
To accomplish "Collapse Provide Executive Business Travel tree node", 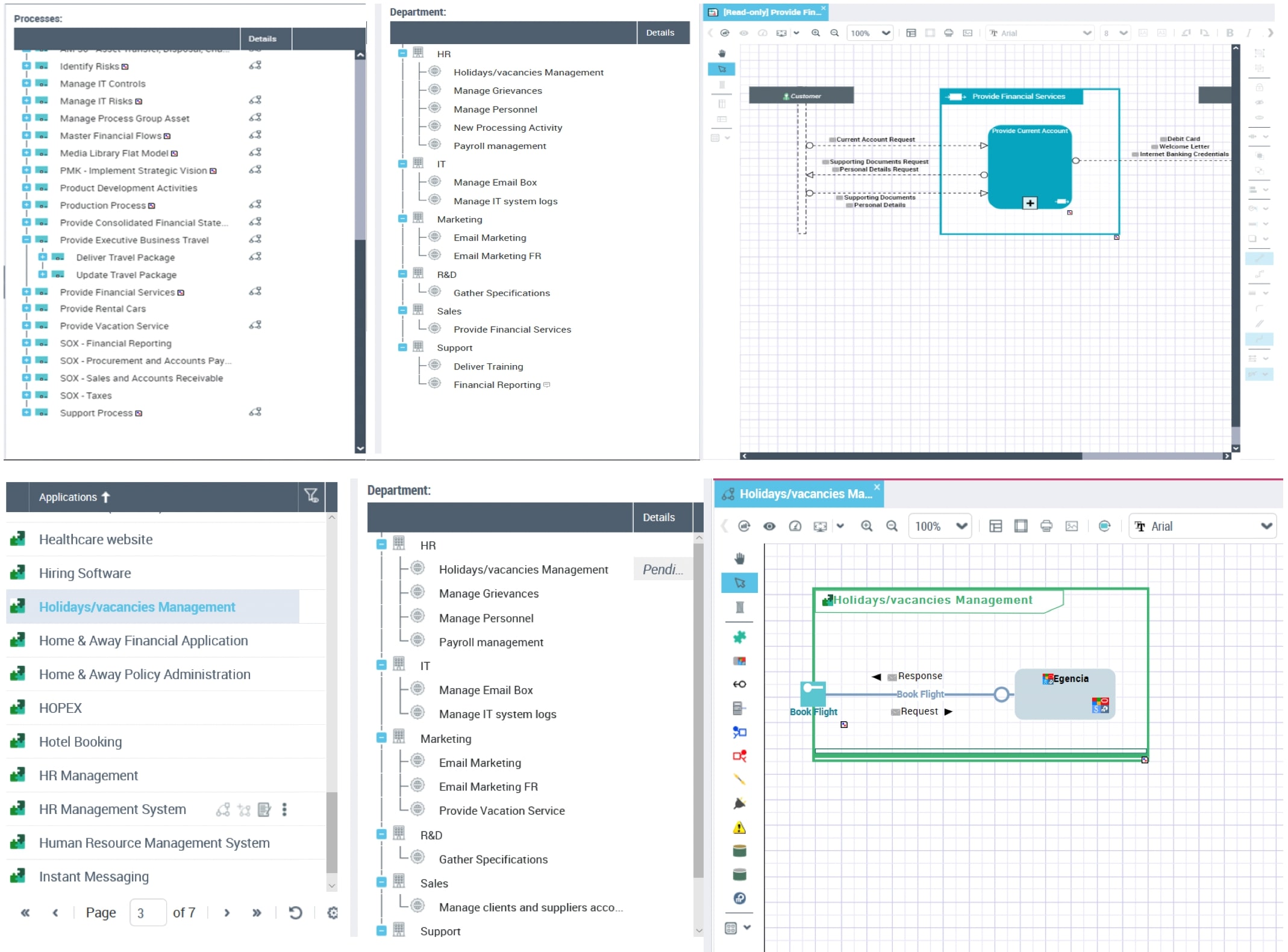I will point(27,240).
